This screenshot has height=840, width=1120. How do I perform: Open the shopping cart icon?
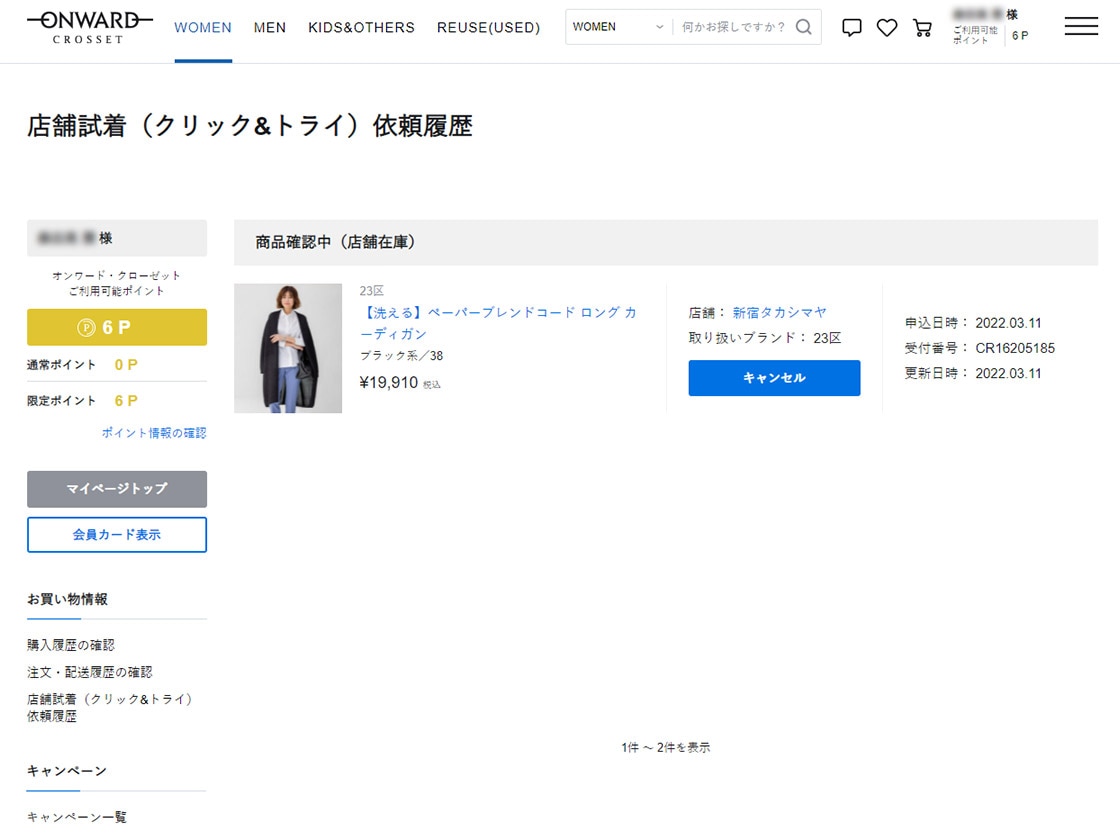pyautogui.click(x=922, y=27)
